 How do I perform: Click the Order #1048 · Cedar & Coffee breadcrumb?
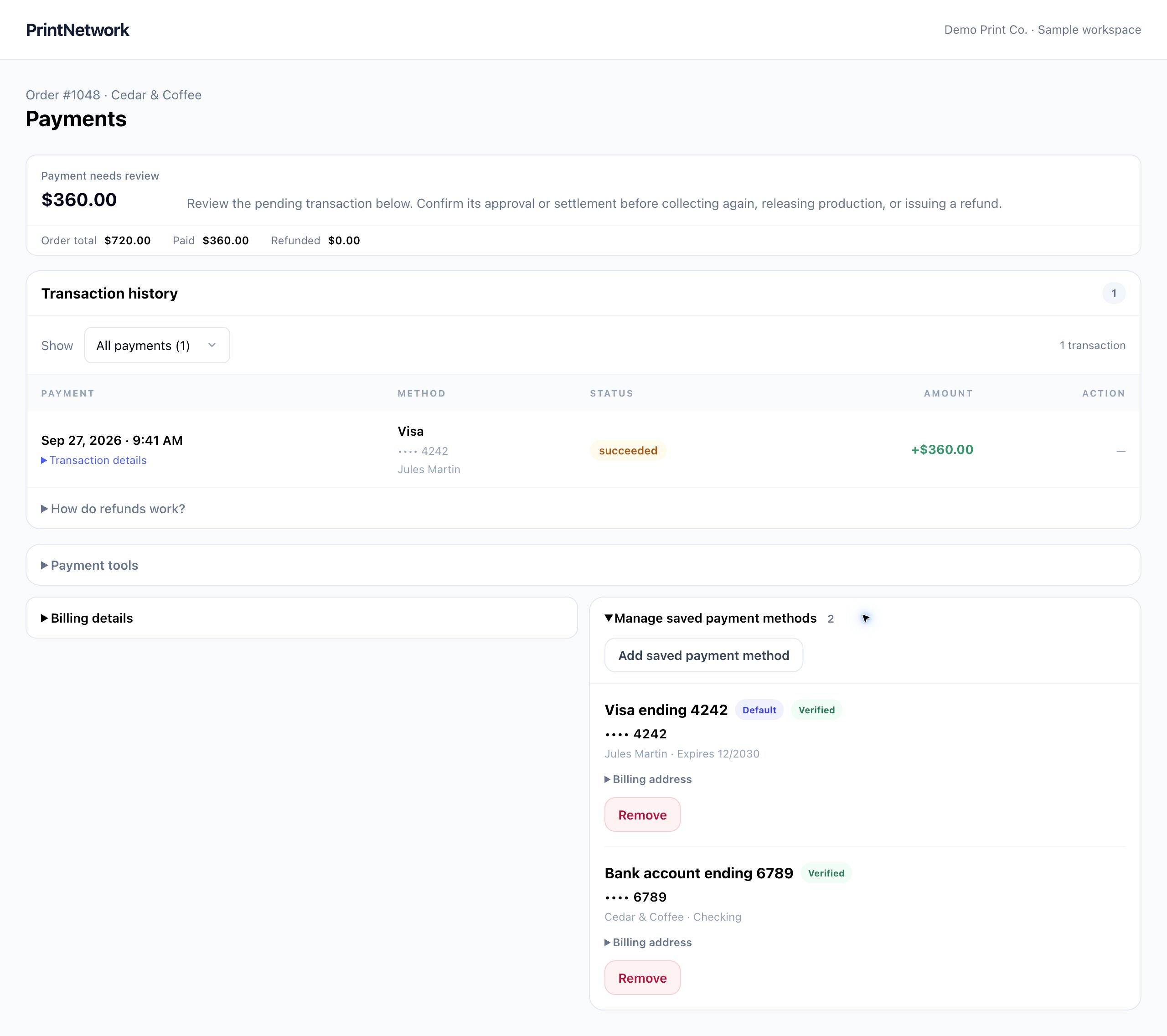coord(114,95)
